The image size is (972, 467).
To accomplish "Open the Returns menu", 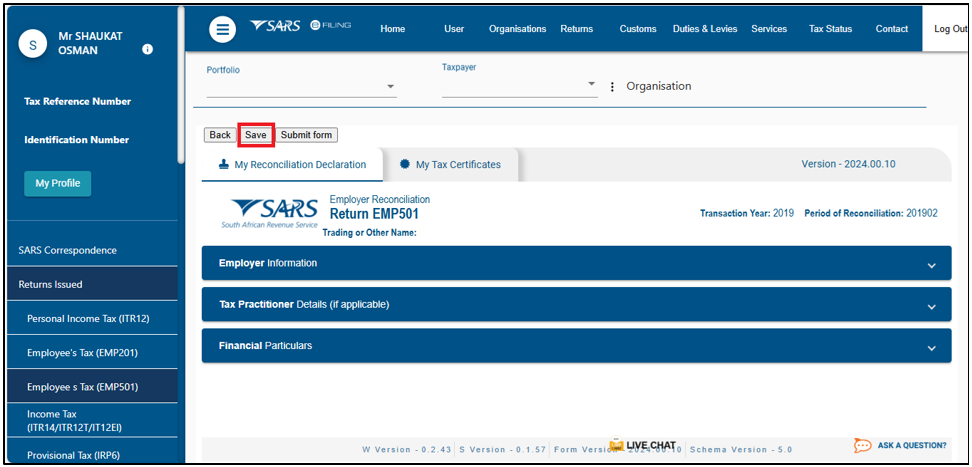I will (577, 29).
